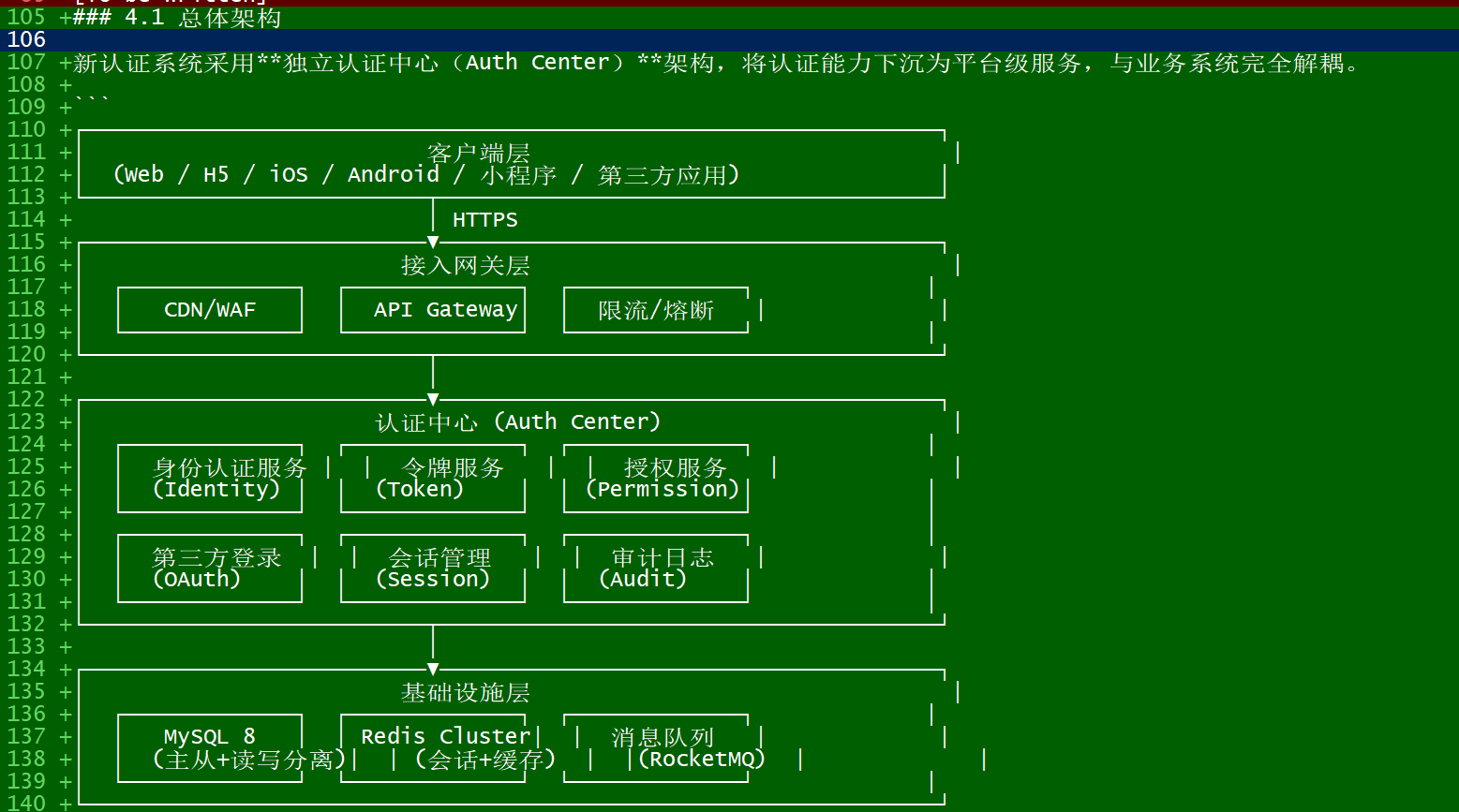Click the "(Audit)" label
This screenshot has height=812, width=1459.
click(x=643, y=580)
